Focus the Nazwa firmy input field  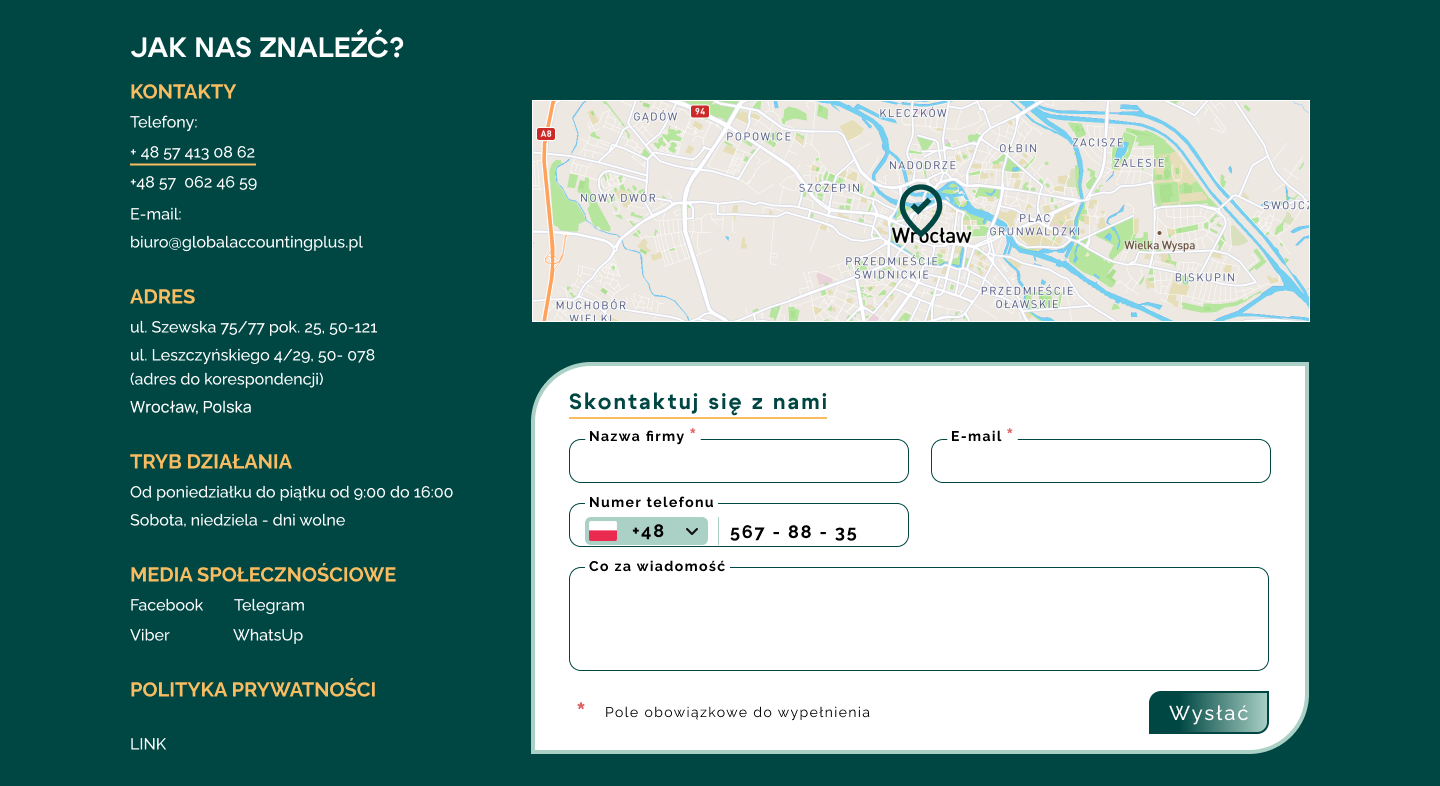739,461
